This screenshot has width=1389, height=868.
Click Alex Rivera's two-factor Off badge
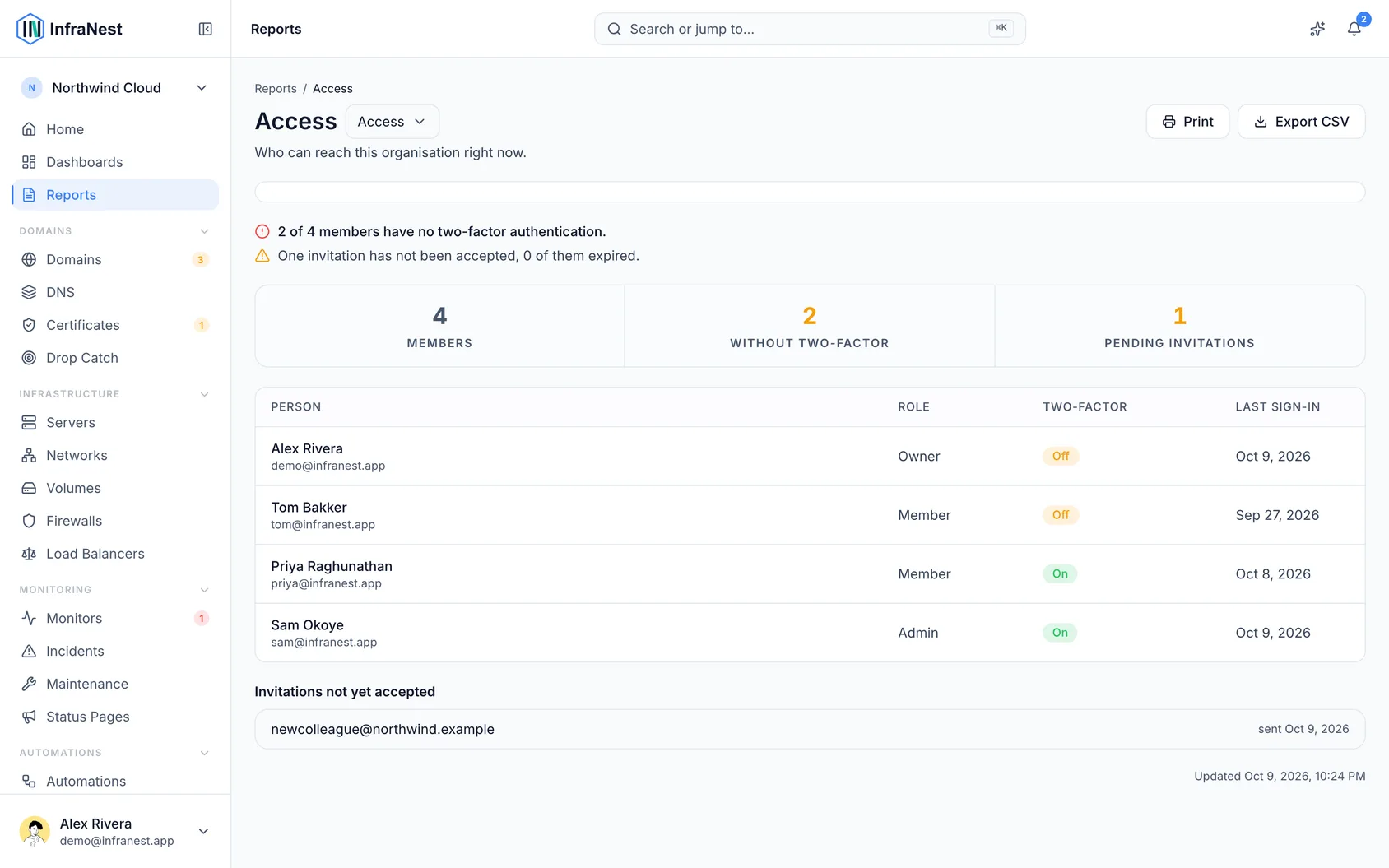(1061, 456)
